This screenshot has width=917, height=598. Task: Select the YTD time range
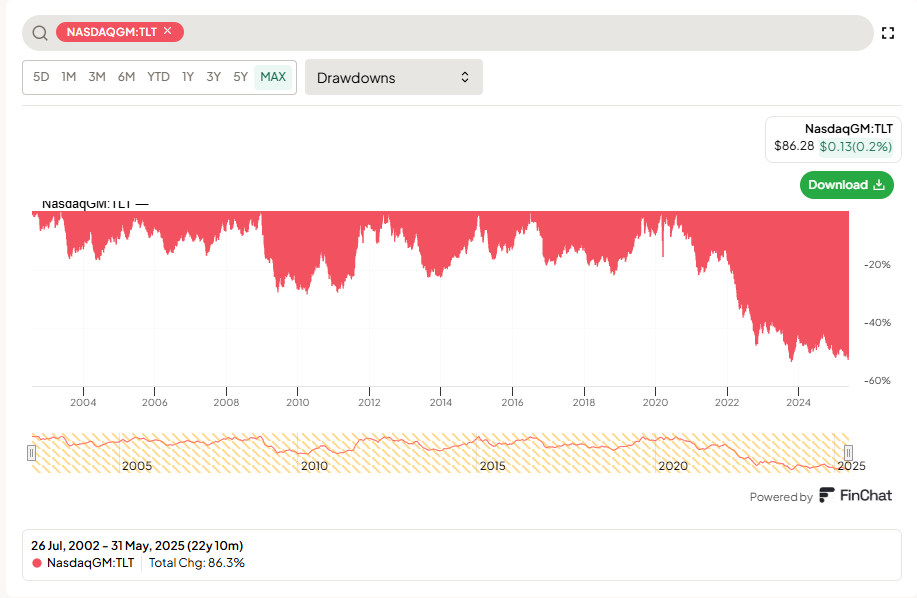click(158, 77)
